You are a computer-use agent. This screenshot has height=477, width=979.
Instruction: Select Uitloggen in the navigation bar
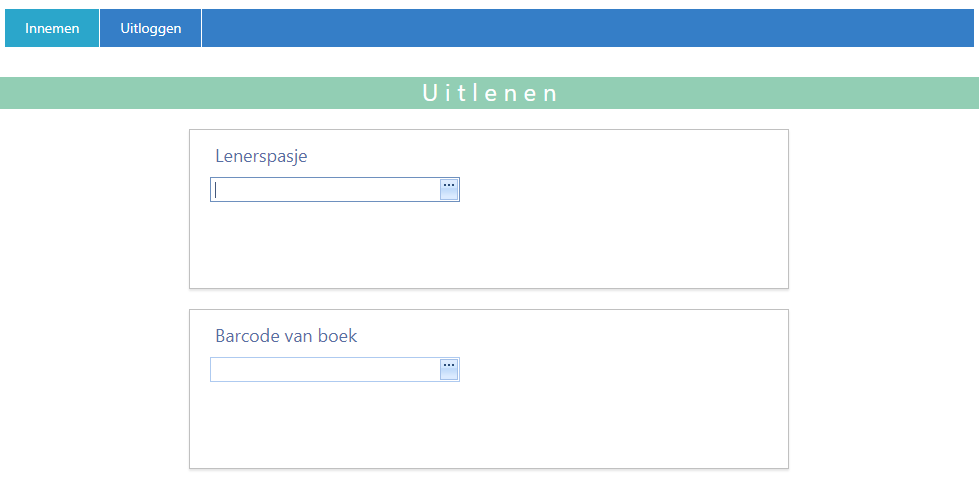(151, 28)
